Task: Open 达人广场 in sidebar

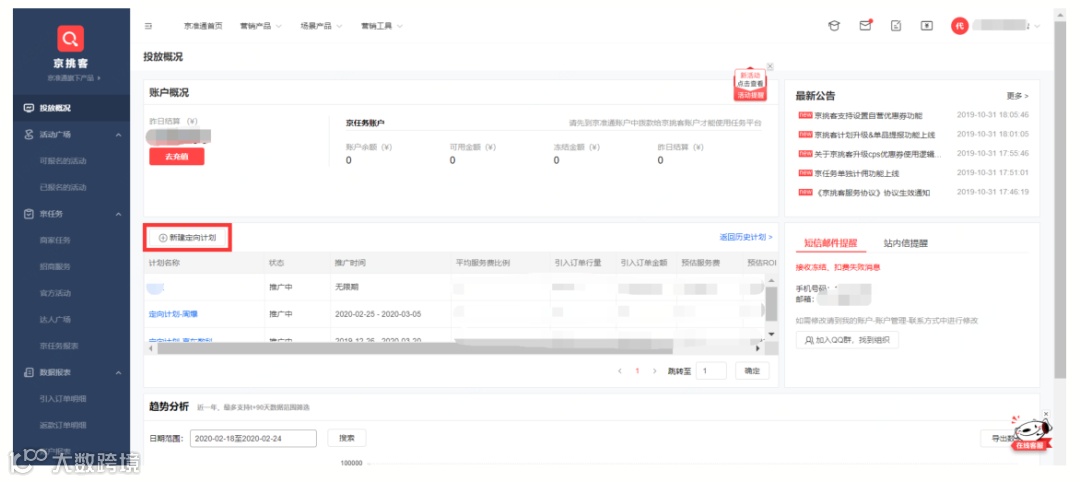Action: pos(55,319)
